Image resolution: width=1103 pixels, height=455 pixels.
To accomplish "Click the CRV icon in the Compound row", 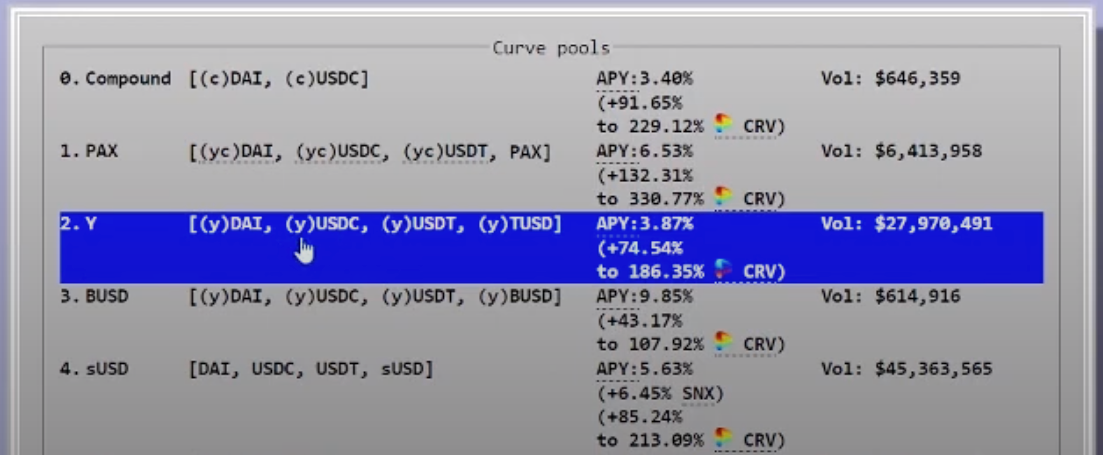I will pos(724,125).
